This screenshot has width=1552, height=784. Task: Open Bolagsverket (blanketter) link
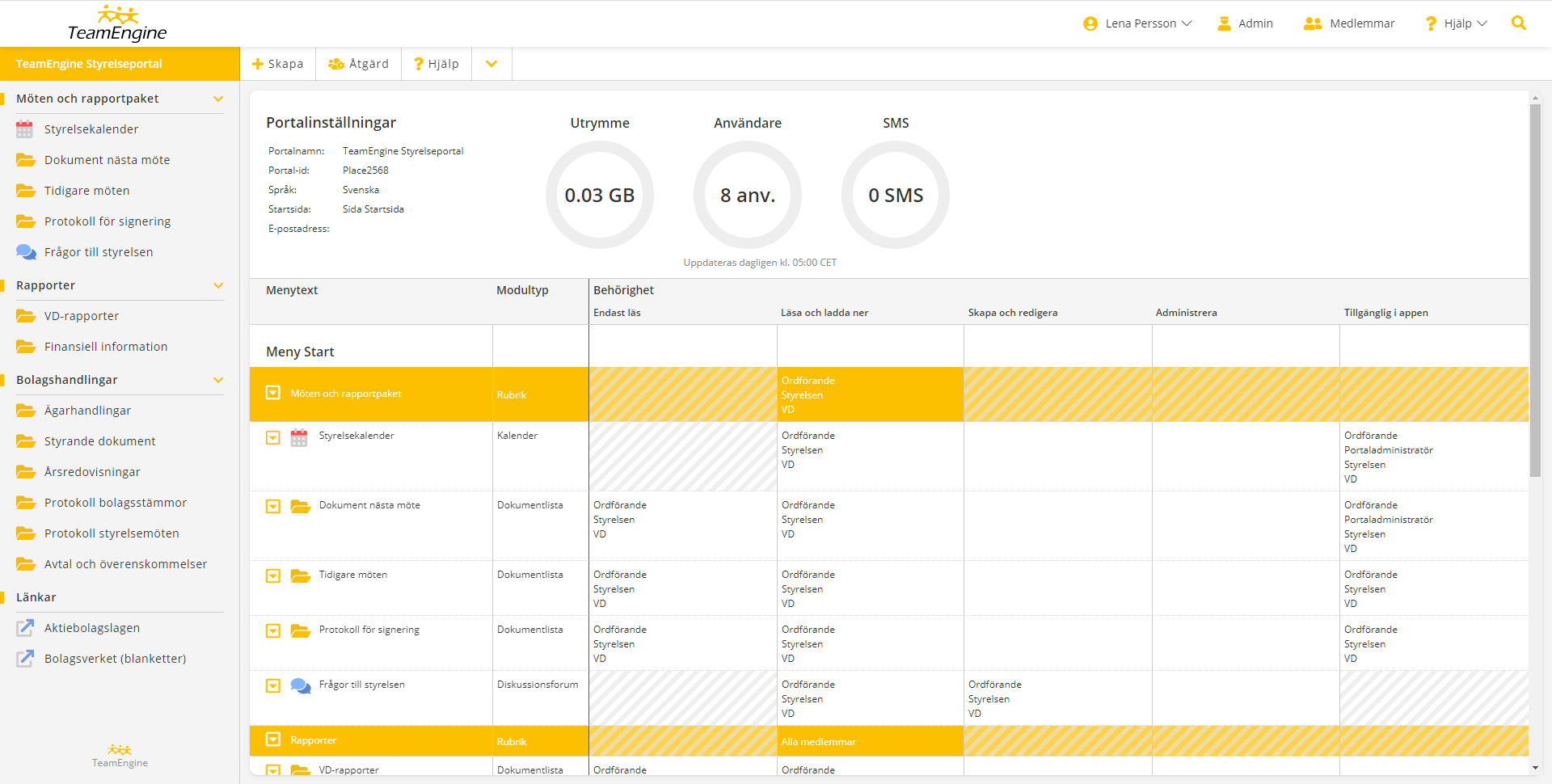click(x=115, y=659)
